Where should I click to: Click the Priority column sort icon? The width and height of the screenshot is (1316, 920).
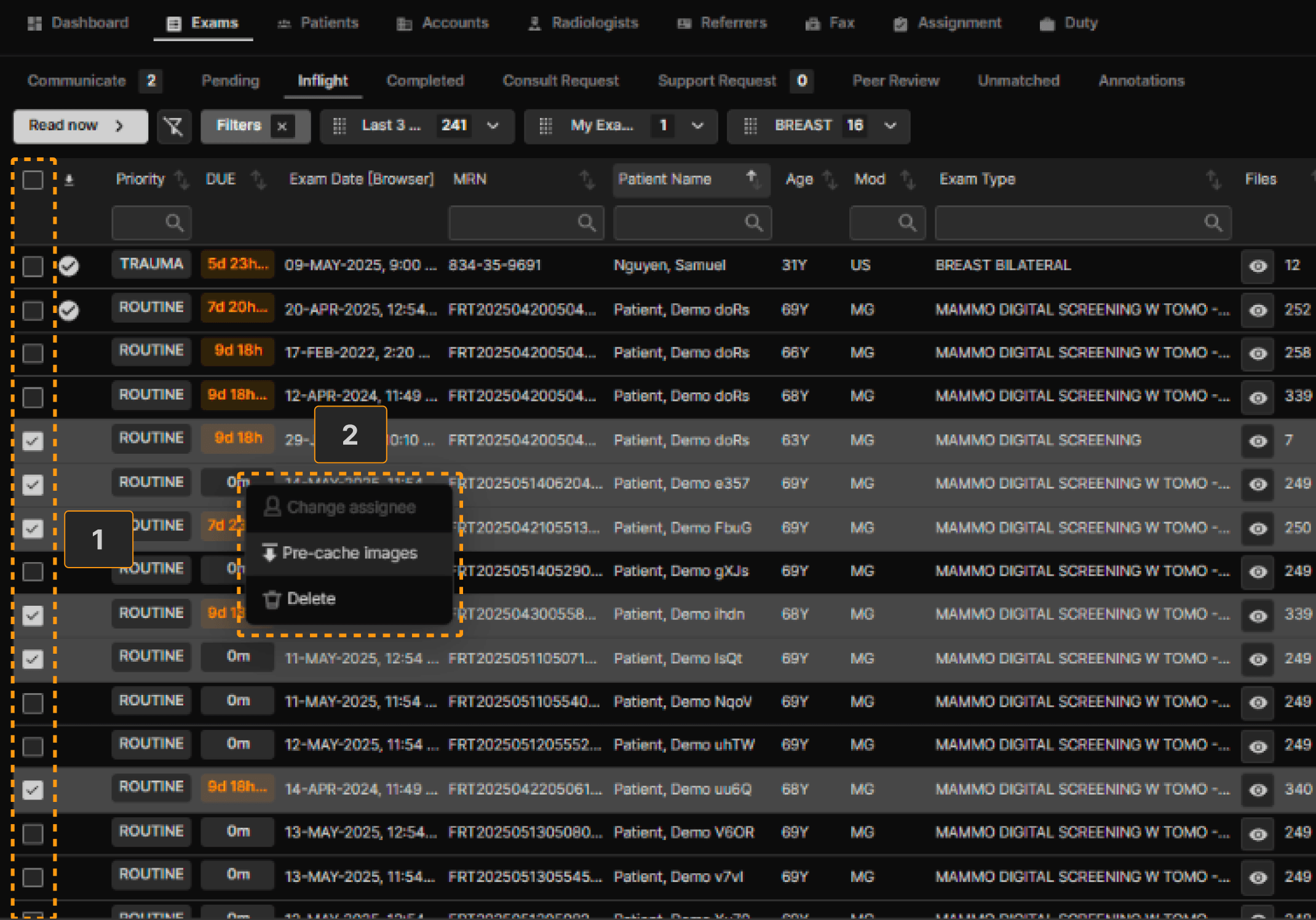182,180
